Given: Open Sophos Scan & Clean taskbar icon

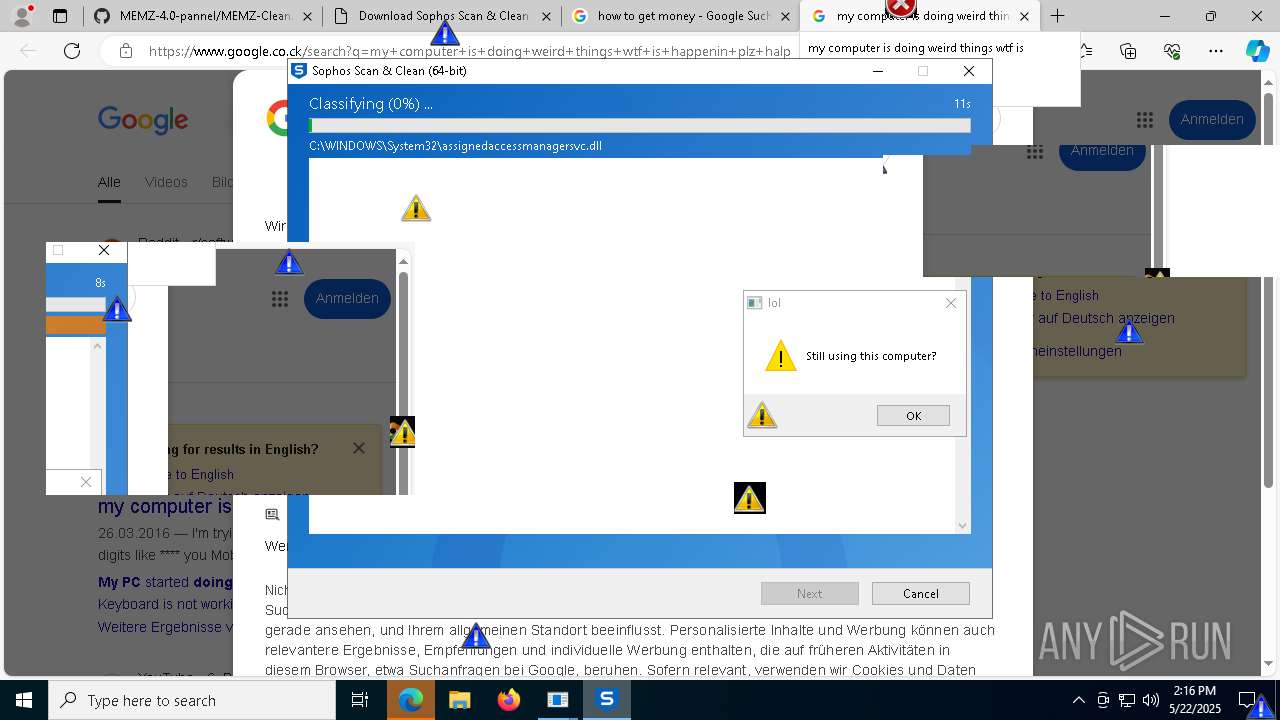Looking at the screenshot, I should pos(606,700).
